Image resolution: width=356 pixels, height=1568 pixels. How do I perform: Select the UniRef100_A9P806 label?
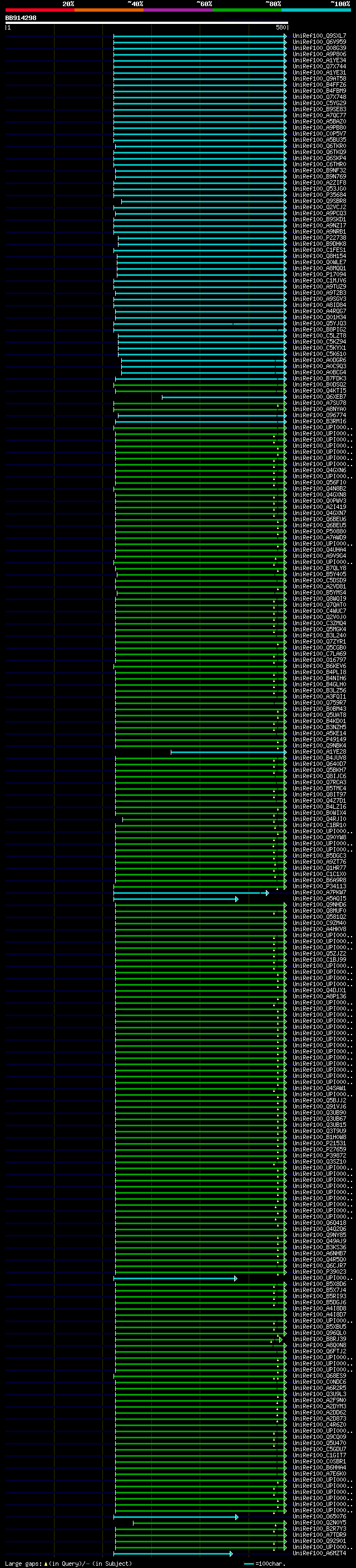pyautogui.click(x=319, y=54)
